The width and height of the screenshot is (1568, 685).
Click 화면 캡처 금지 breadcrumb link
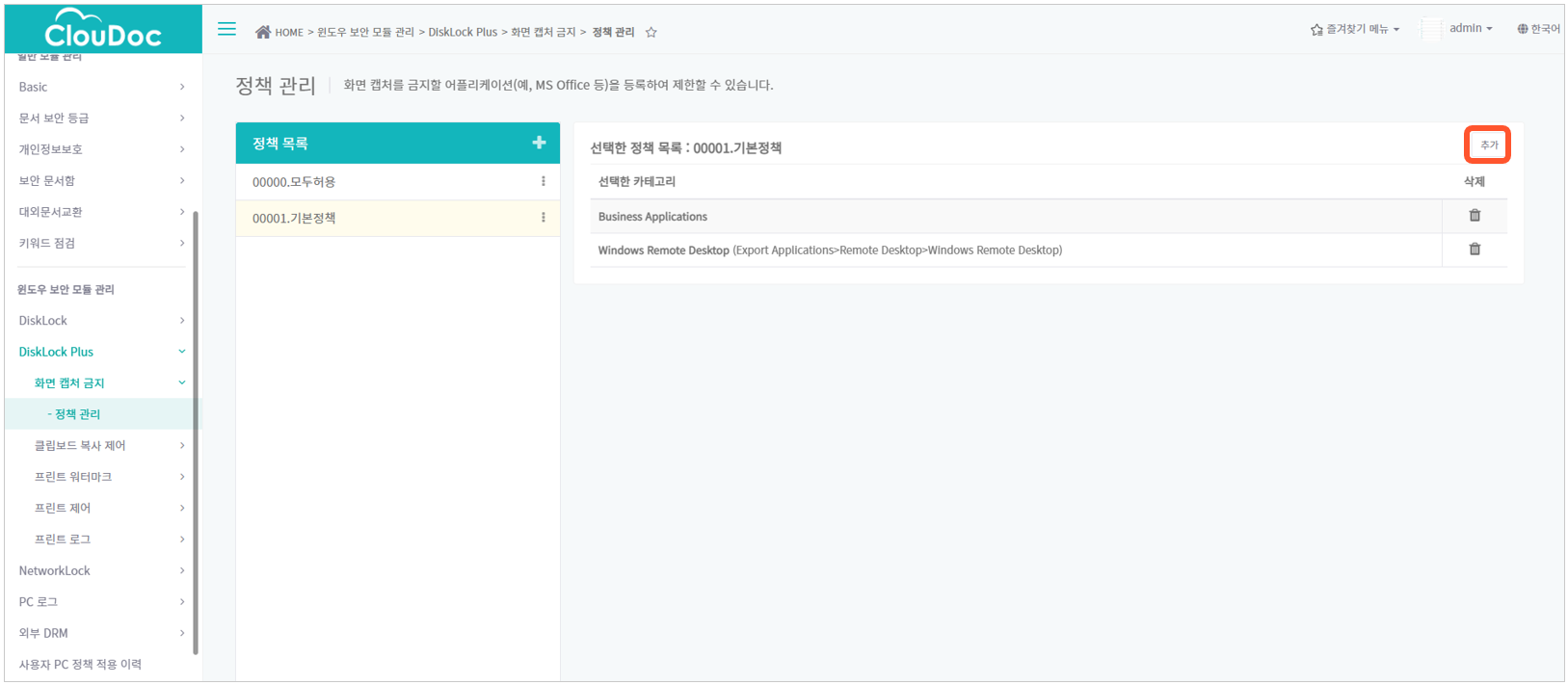pos(544,32)
